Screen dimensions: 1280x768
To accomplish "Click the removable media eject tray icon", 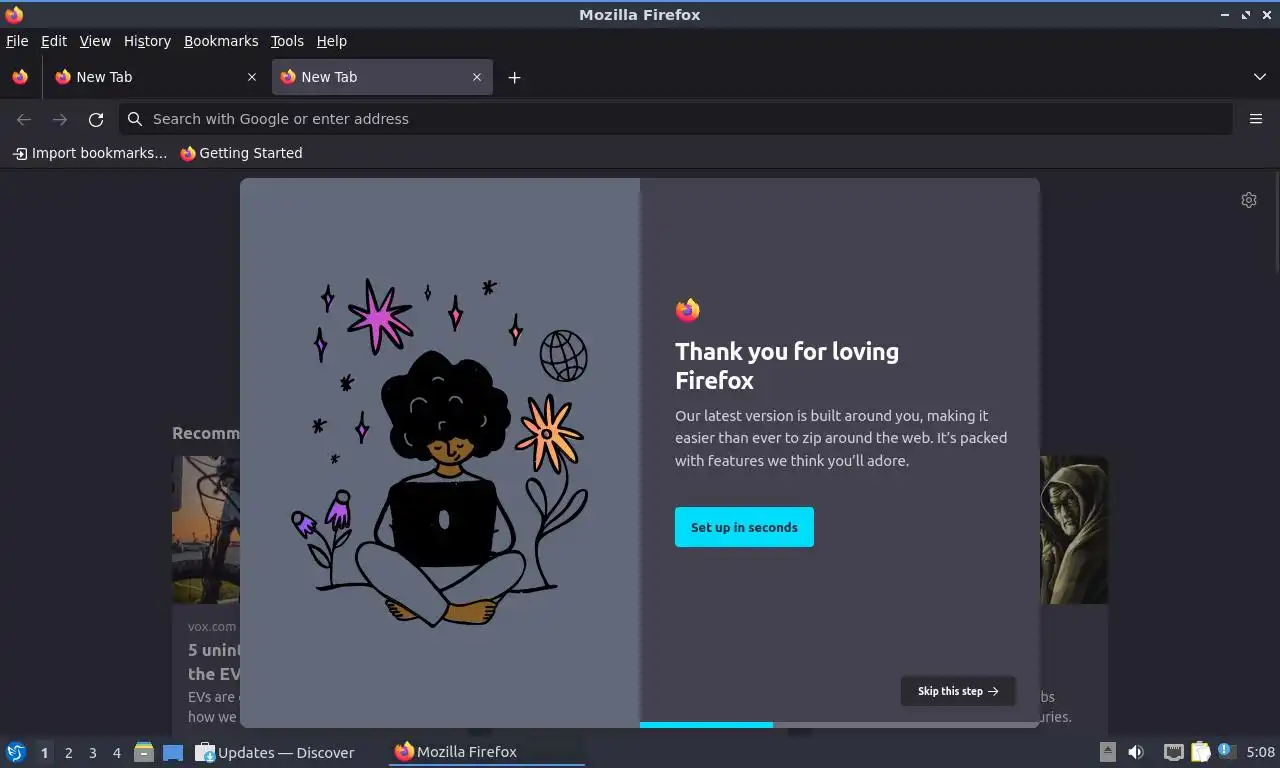I will (x=1107, y=752).
